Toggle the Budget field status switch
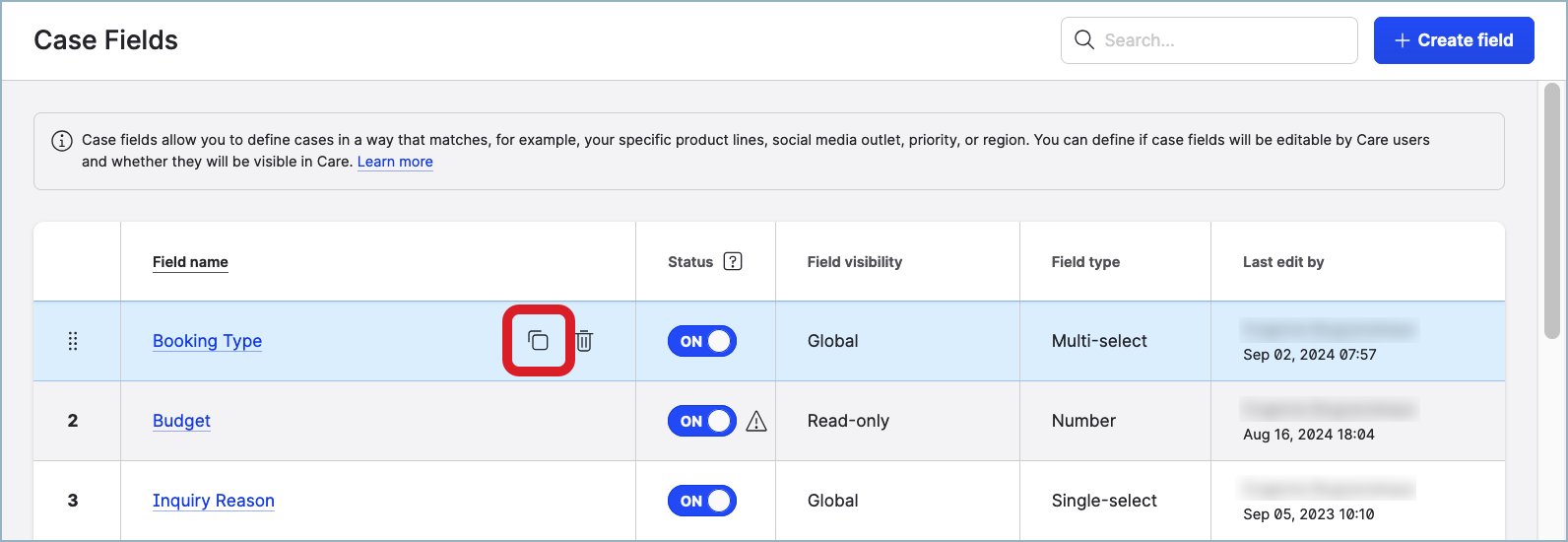Image resolution: width=1568 pixels, height=542 pixels. tap(701, 421)
